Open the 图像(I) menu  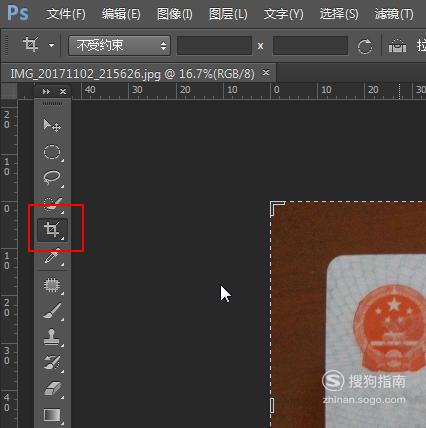175,14
